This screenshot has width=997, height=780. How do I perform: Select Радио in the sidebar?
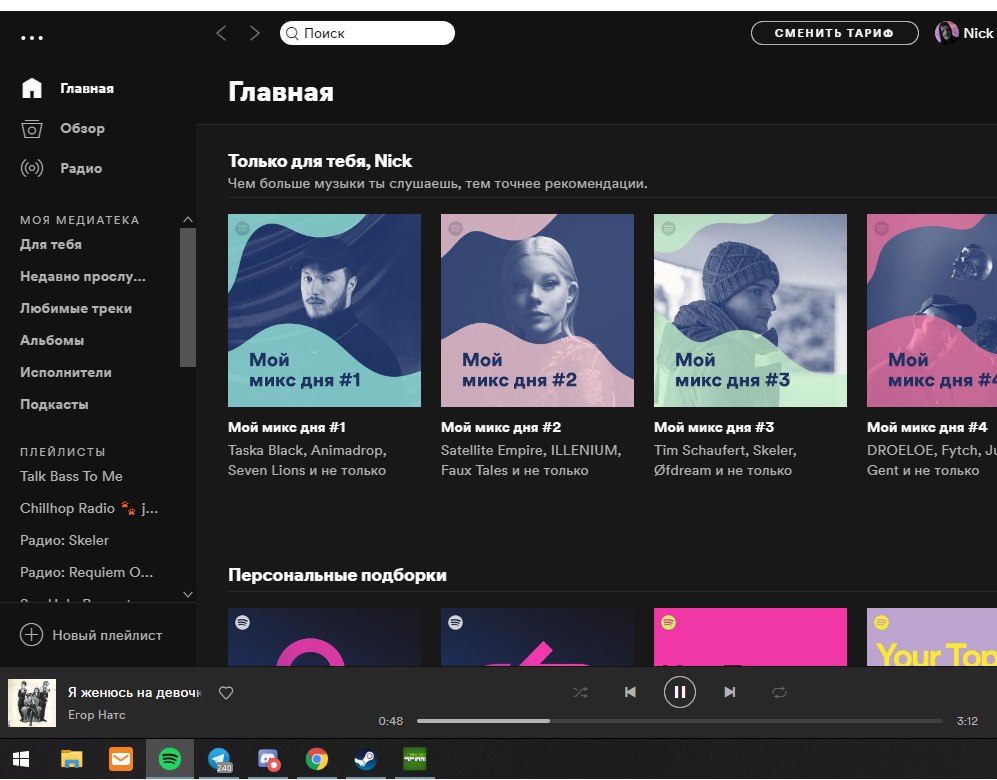[81, 168]
